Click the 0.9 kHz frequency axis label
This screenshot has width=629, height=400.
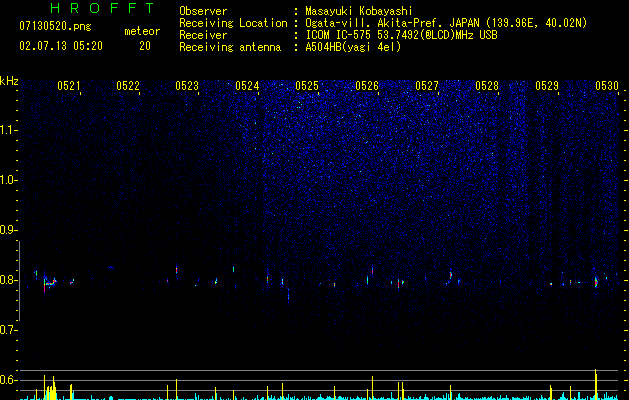[8, 230]
